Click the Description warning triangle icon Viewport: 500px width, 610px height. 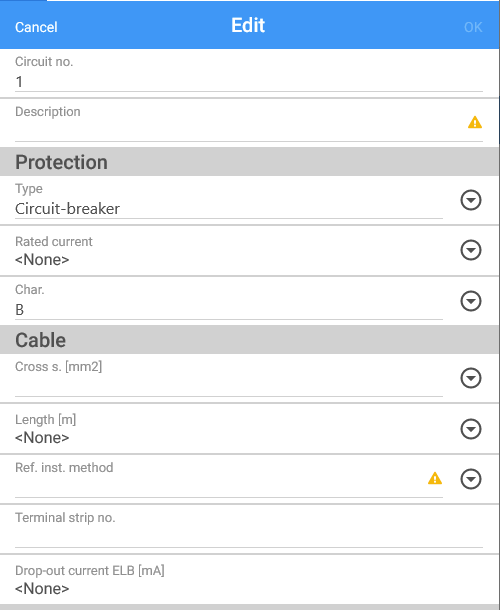pyautogui.click(x=475, y=123)
